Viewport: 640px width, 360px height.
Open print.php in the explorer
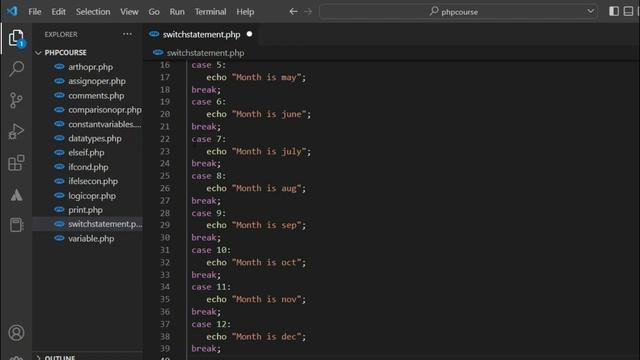pyautogui.click(x=85, y=210)
